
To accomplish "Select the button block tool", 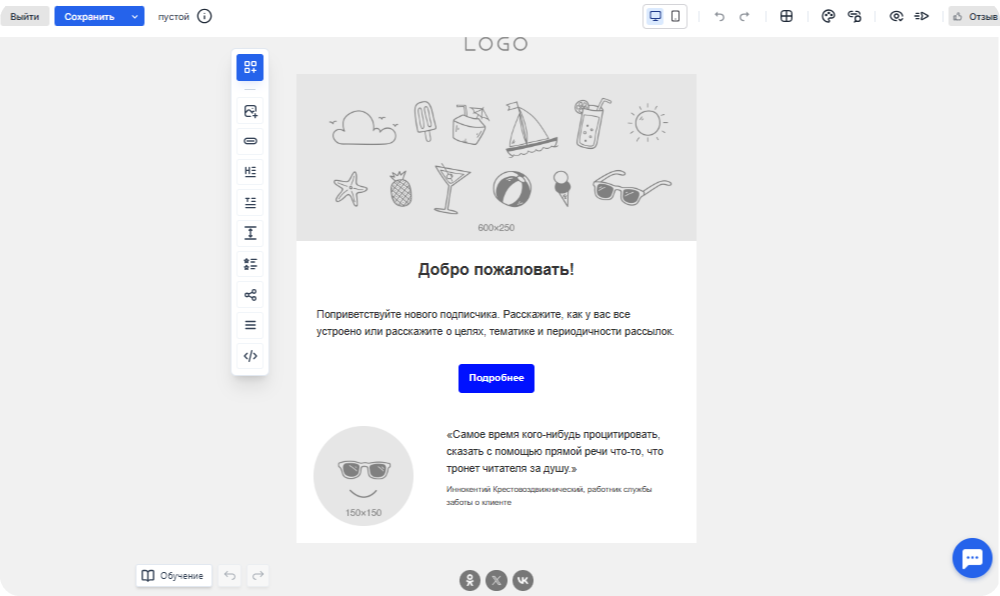I will click(x=250, y=141).
